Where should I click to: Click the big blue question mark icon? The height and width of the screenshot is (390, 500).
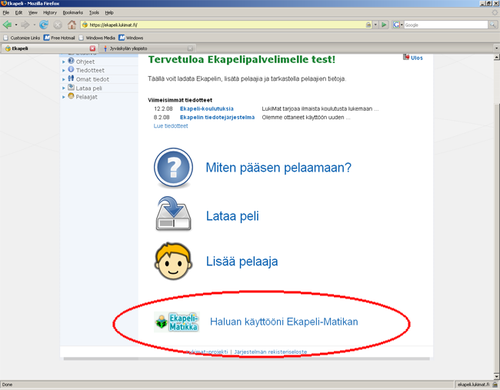[173, 168]
